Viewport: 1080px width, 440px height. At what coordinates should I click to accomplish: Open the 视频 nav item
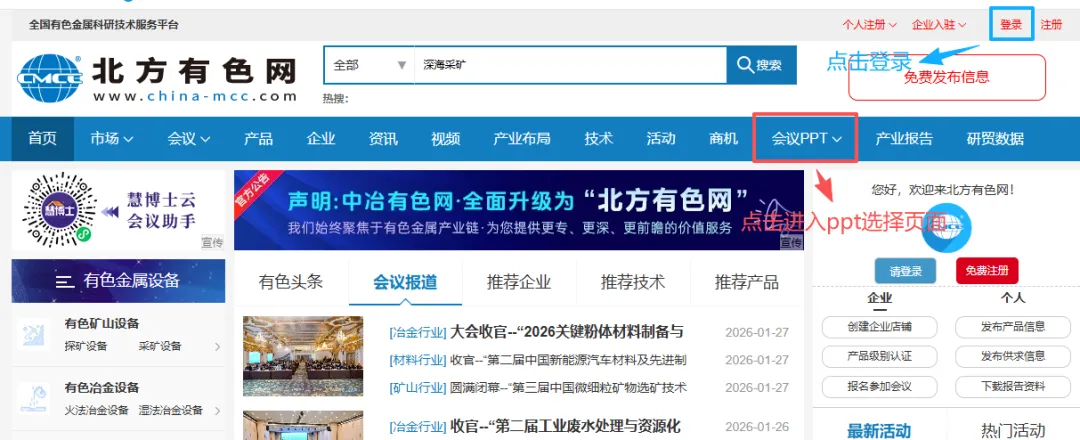click(446, 138)
